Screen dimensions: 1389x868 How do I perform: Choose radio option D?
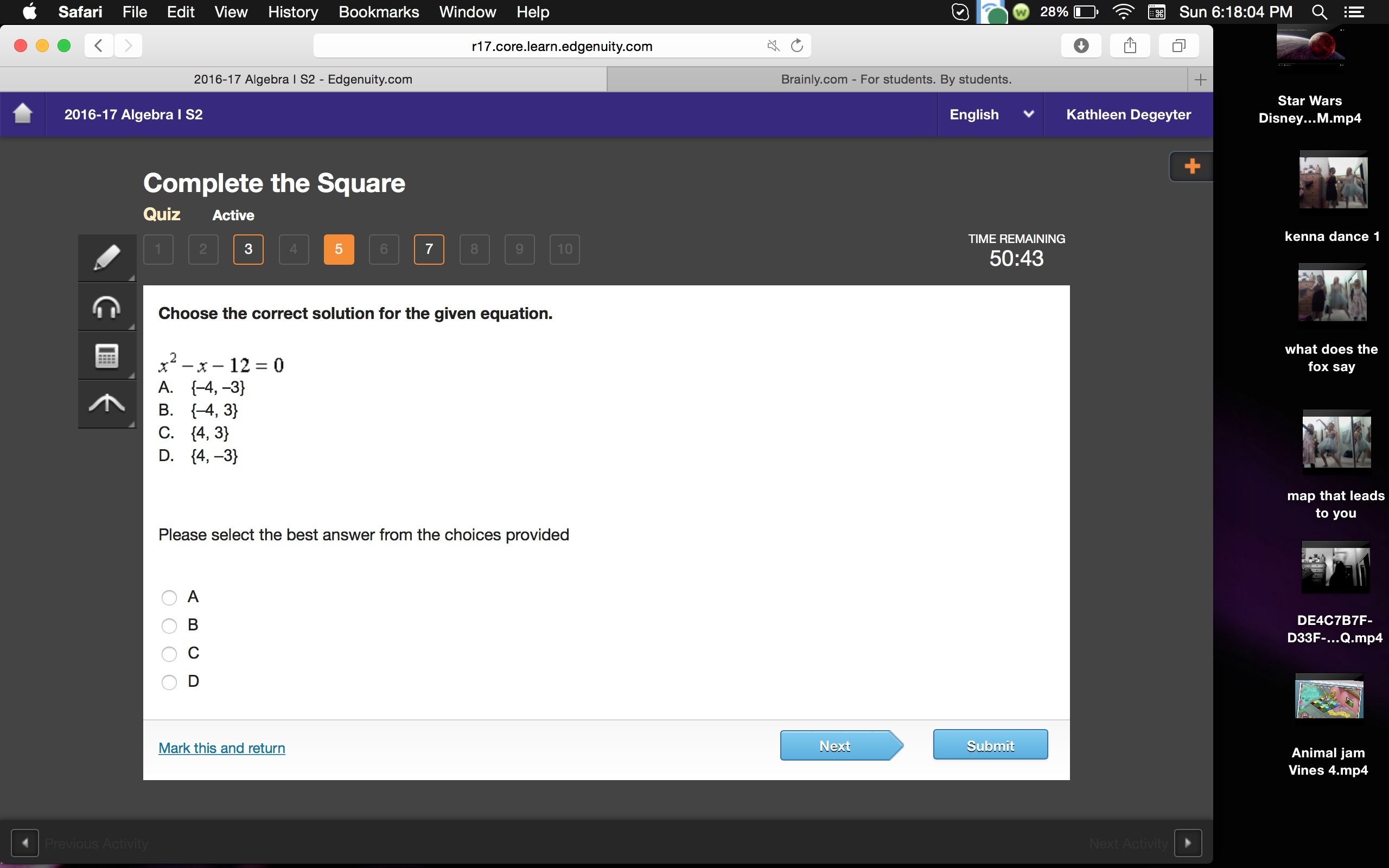pos(169,682)
